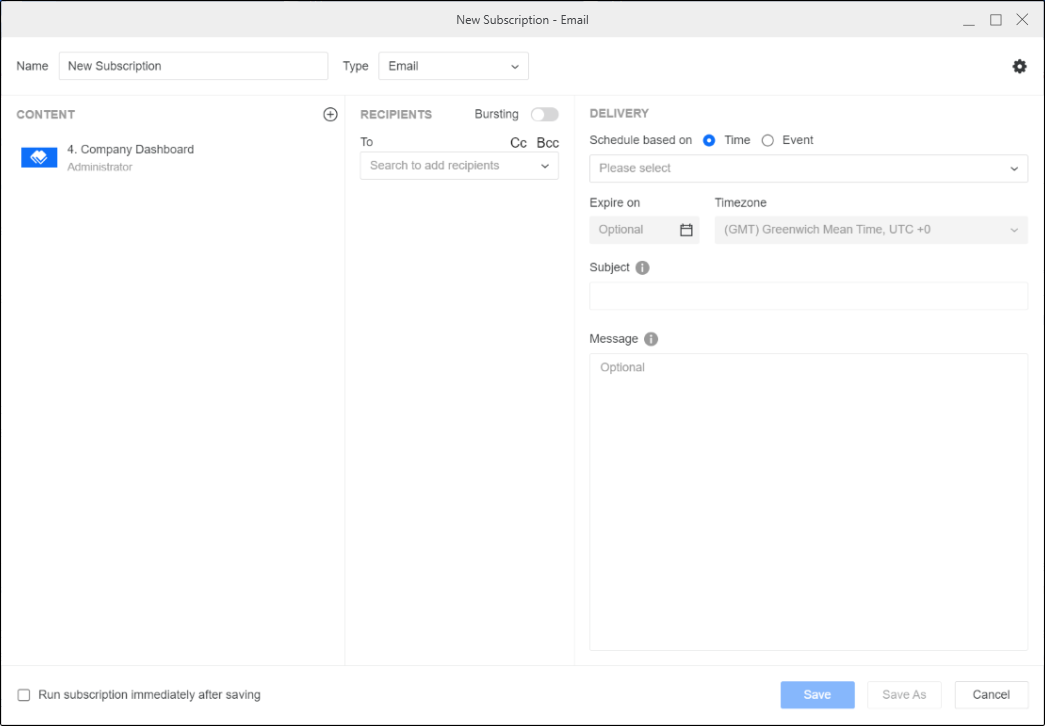
Task: Check Run subscription immediately after saving
Action: coord(24,695)
